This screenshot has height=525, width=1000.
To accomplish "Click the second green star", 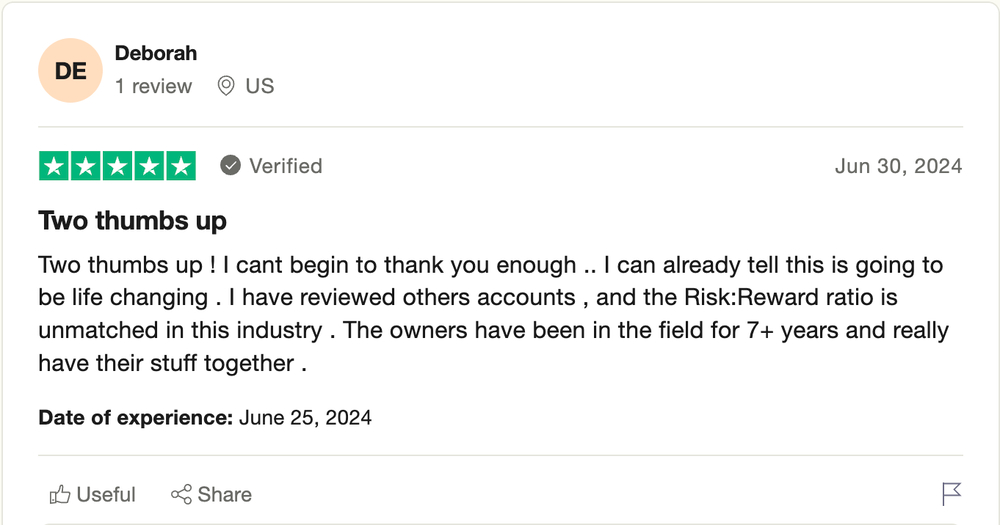I will (86, 166).
